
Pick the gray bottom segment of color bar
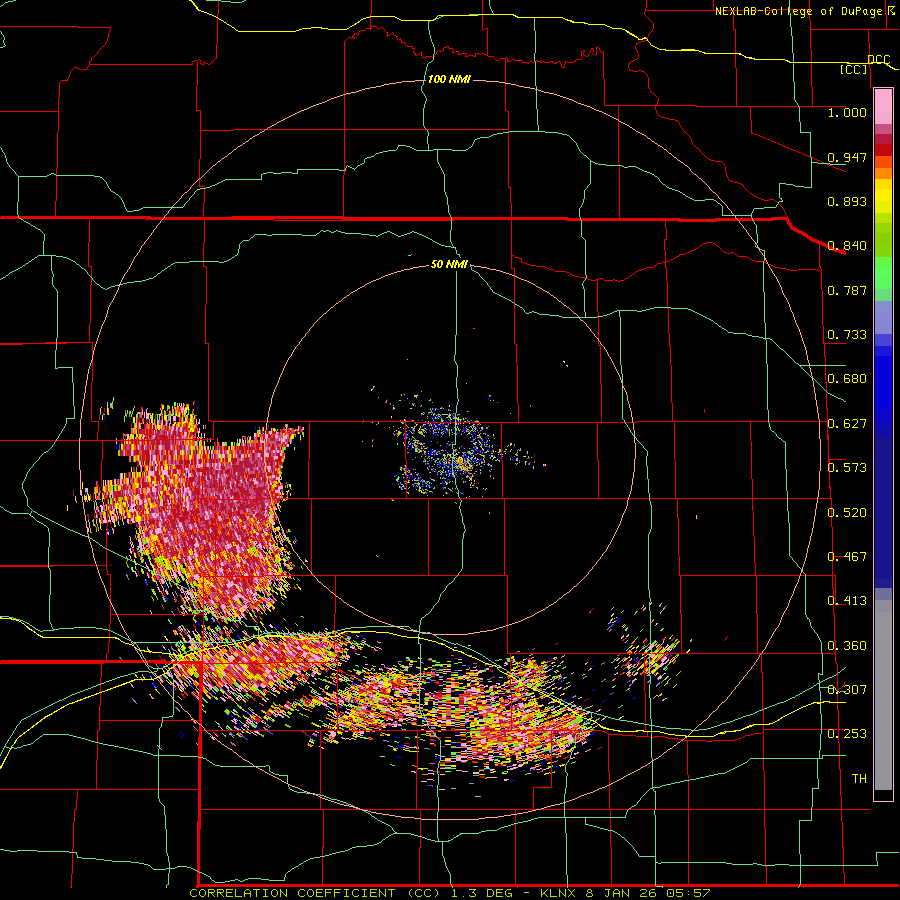coord(883,695)
